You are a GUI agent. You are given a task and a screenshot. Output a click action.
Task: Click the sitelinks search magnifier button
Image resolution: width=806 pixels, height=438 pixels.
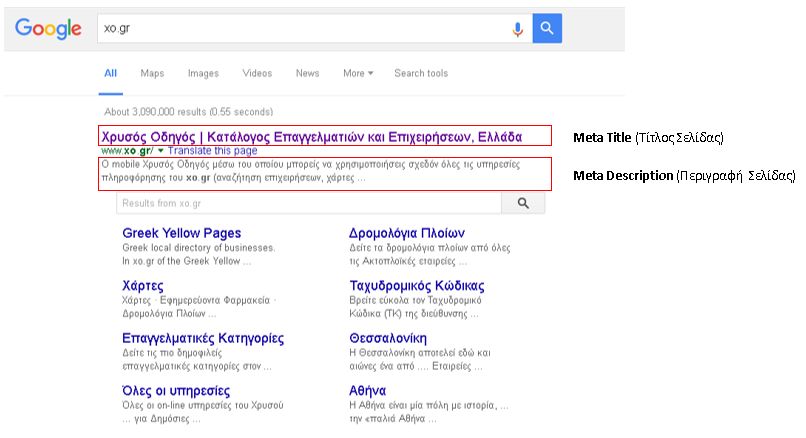tap(523, 203)
